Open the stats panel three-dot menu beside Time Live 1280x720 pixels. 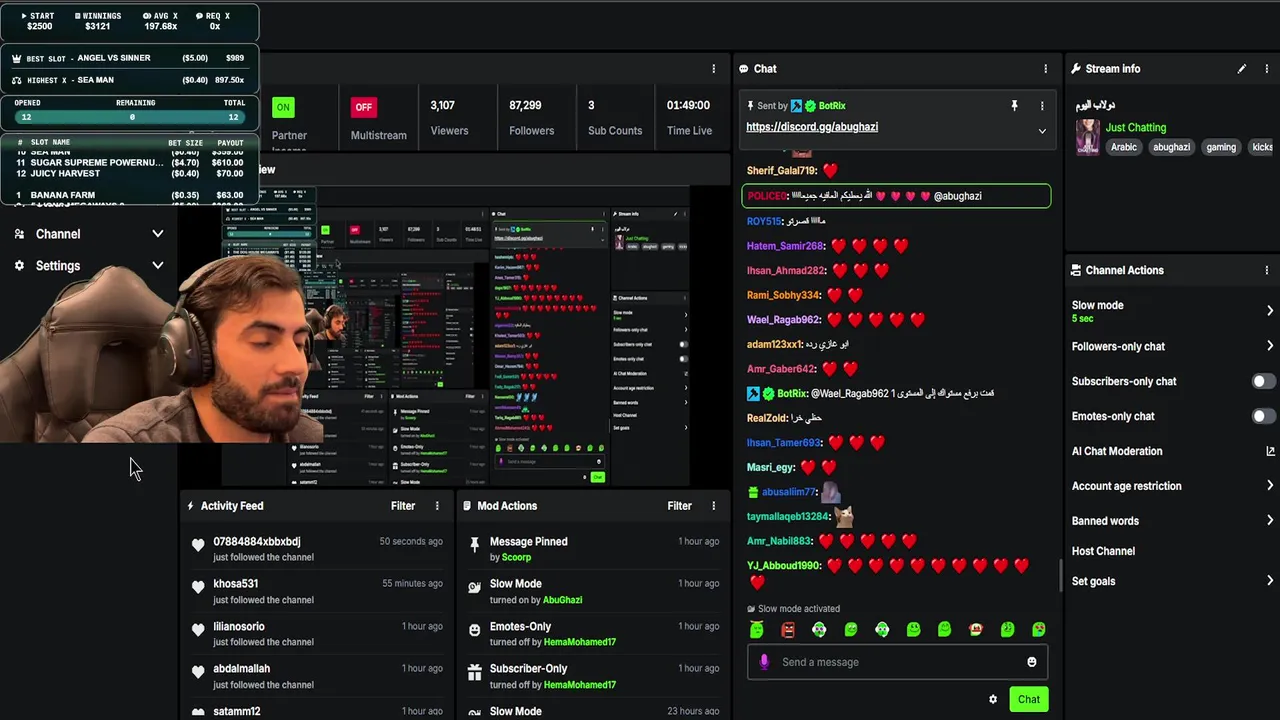[x=713, y=69]
